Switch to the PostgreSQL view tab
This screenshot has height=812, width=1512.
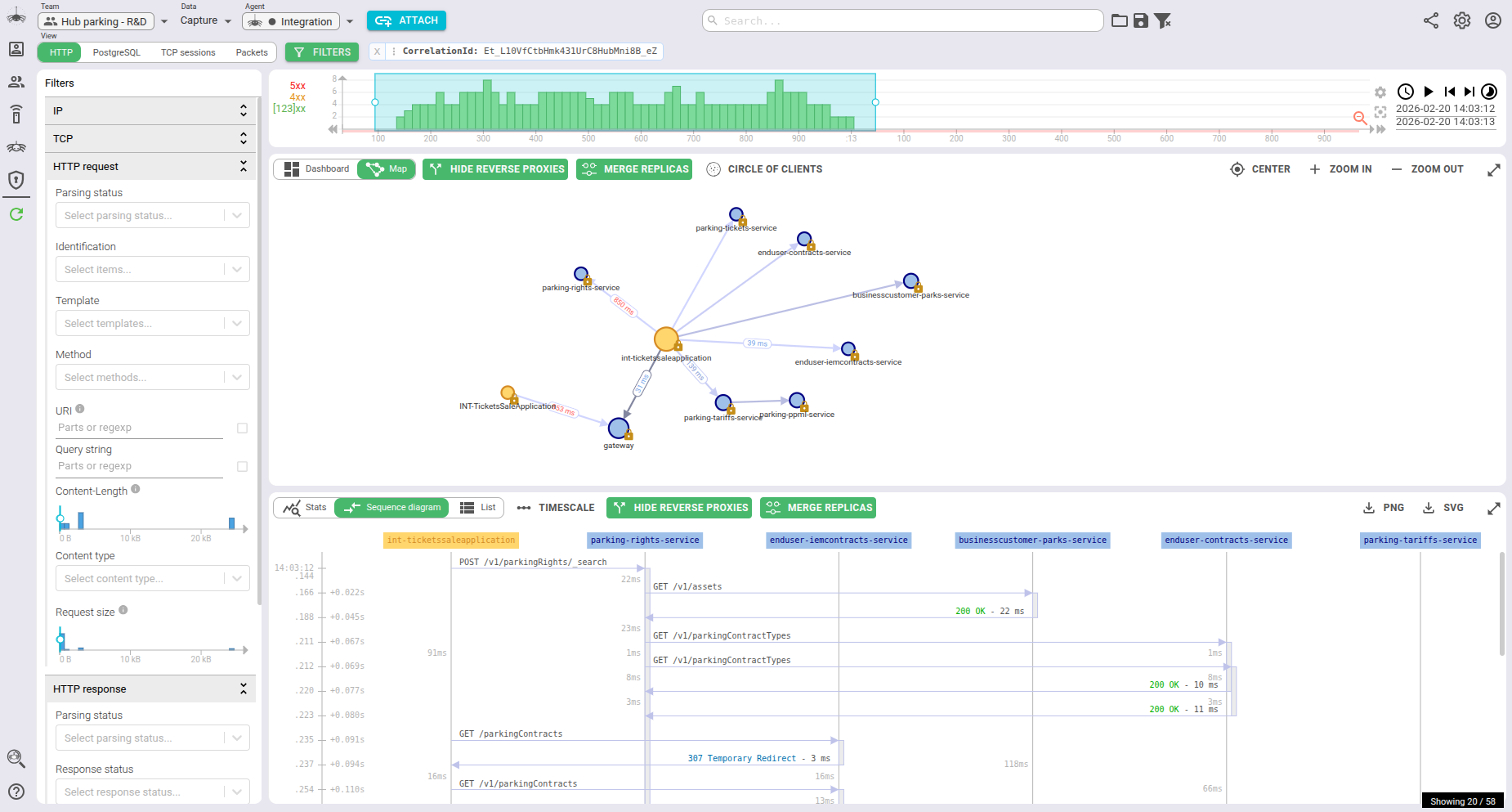pyautogui.click(x=116, y=52)
